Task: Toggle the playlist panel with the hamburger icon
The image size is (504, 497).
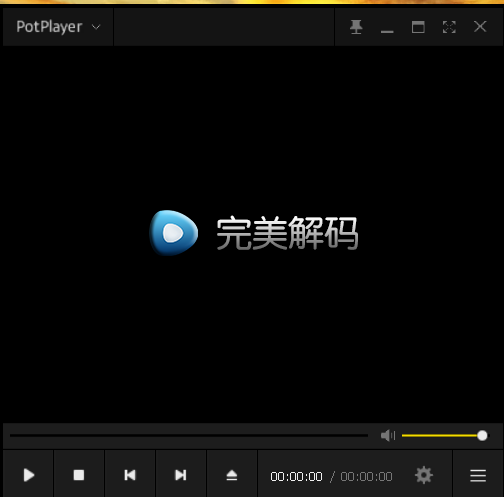Action: (x=478, y=475)
